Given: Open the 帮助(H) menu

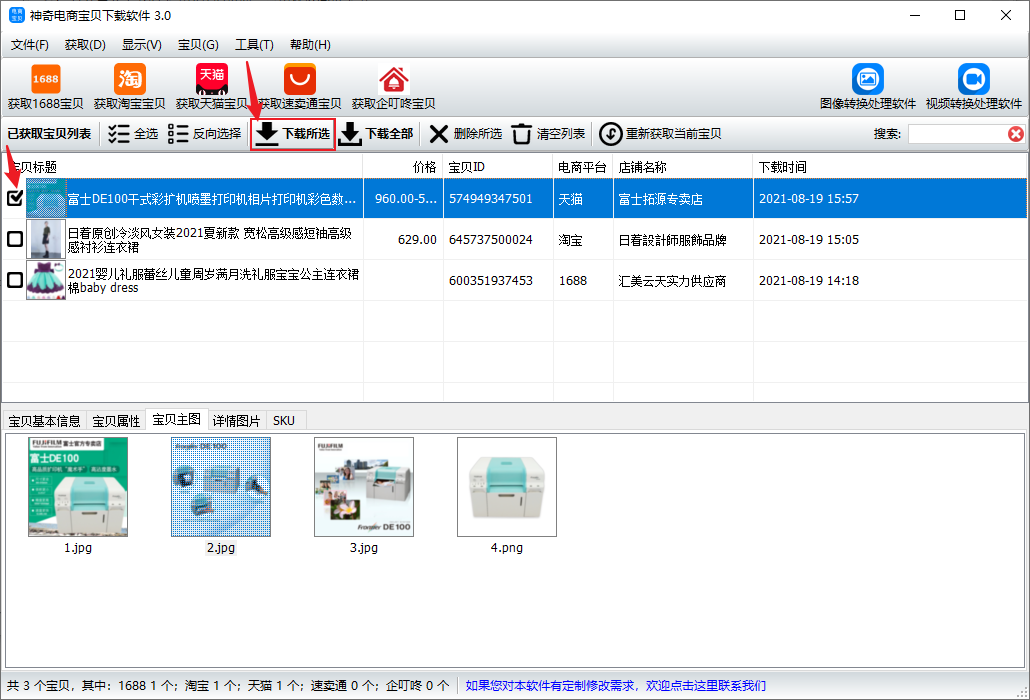Looking at the screenshot, I should point(310,45).
